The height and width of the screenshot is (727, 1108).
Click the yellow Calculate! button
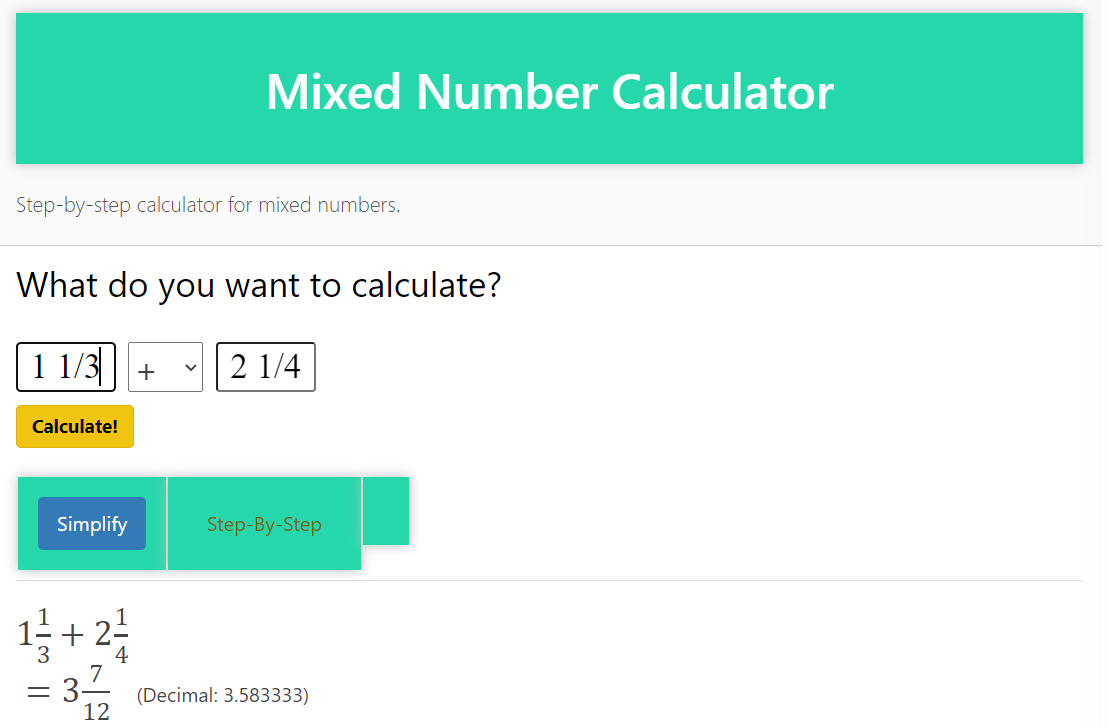click(75, 427)
